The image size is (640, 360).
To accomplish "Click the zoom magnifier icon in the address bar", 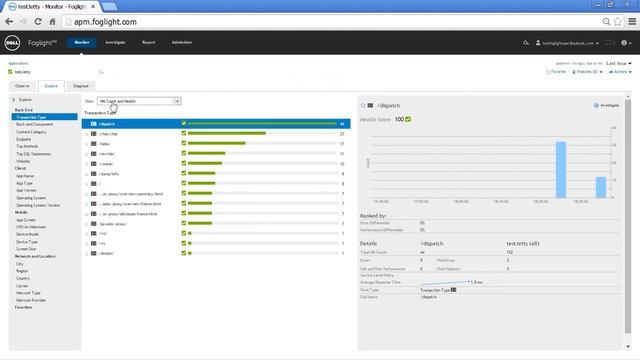I will 606,22.
